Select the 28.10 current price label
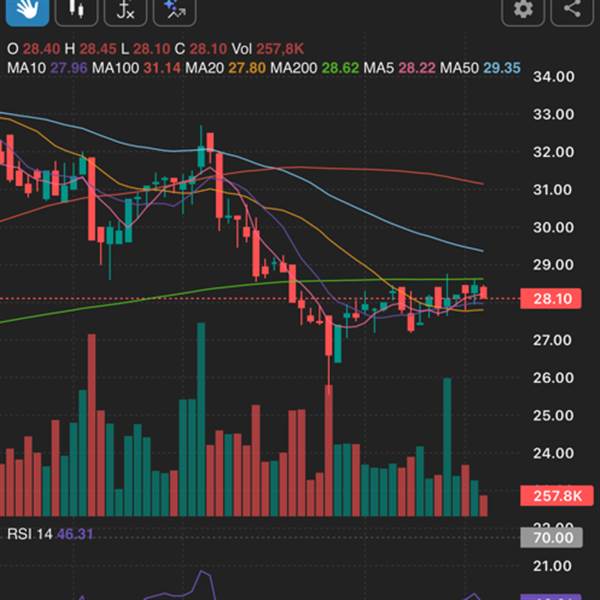This screenshot has width=600, height=600. [x=551, y=299]
